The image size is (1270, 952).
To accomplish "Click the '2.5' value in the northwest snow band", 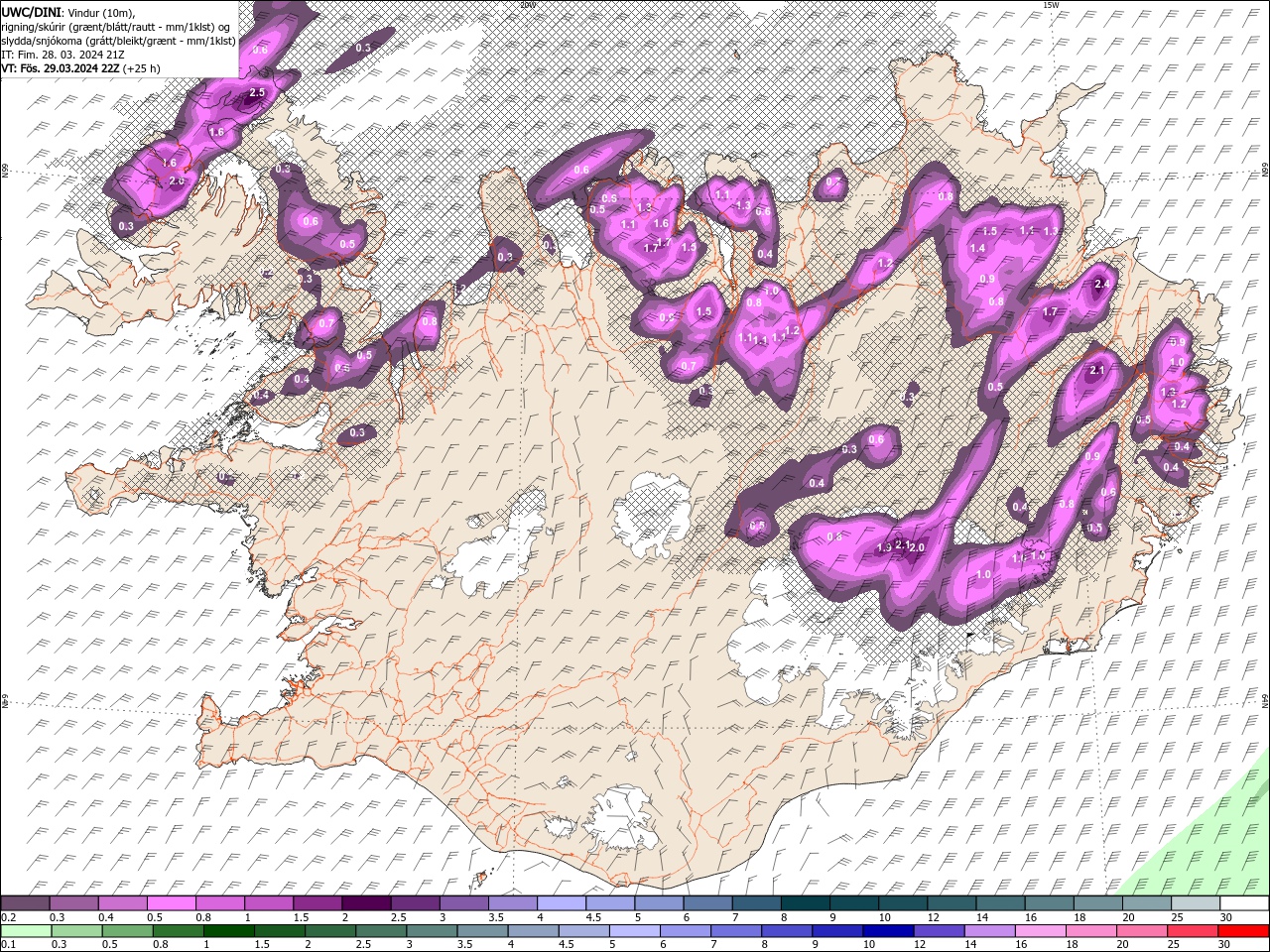I will point(257,92).
